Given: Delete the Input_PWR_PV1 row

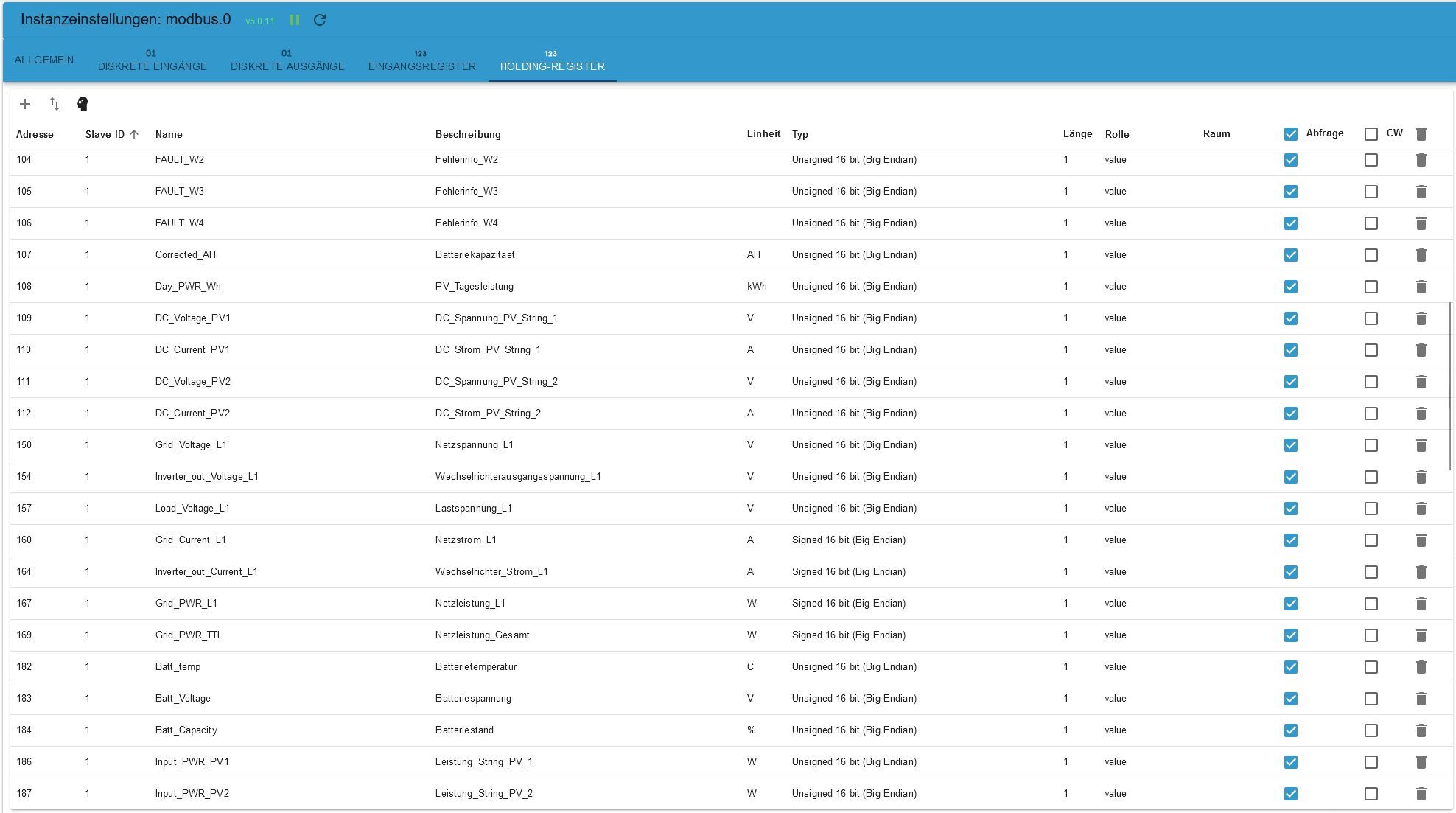Looking at the screenshot, I should click(x=1421, y=762).
